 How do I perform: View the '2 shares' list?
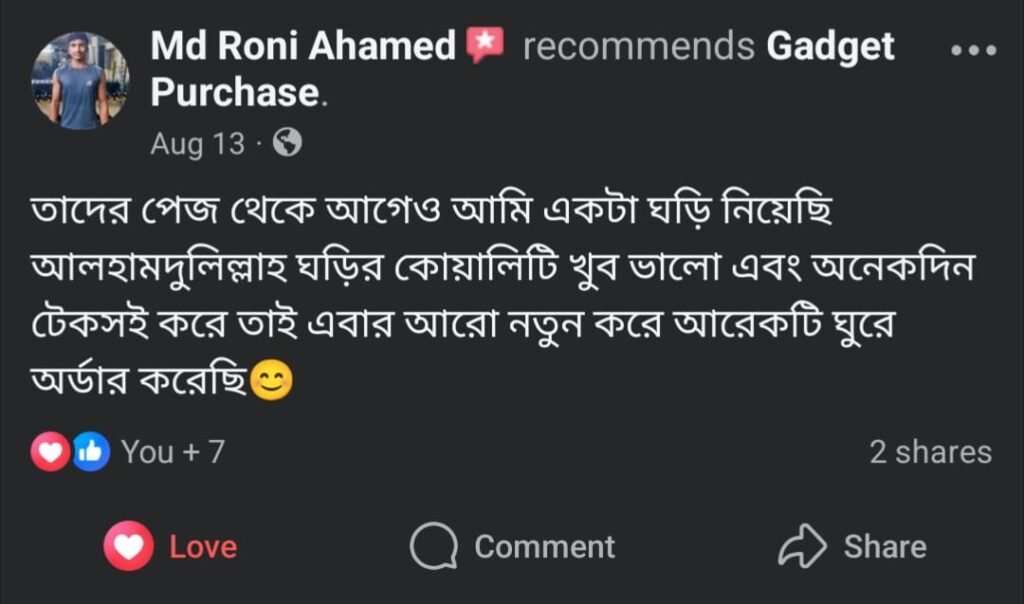(x=930, y=452)
